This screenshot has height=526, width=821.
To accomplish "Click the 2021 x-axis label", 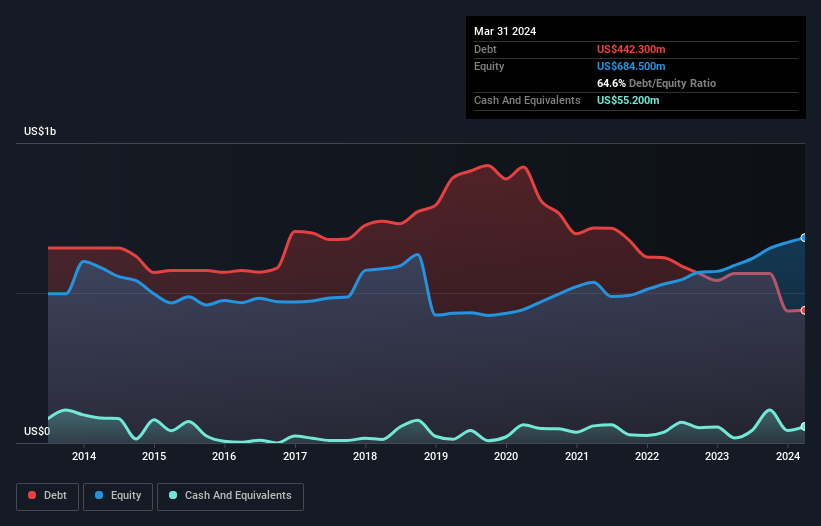I will (576, 456).
